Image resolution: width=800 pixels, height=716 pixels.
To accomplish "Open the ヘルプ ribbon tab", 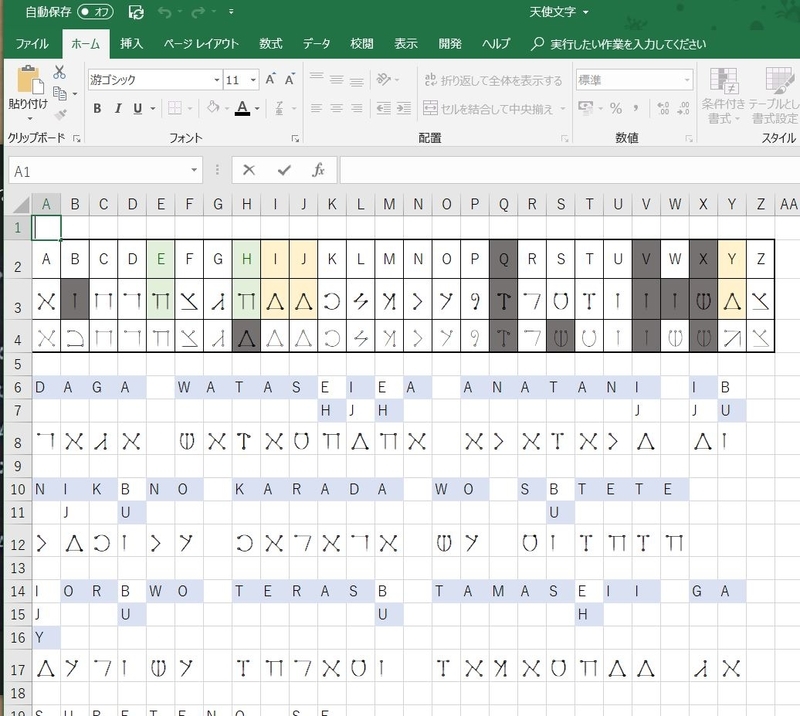I will [x=496, y=44].
